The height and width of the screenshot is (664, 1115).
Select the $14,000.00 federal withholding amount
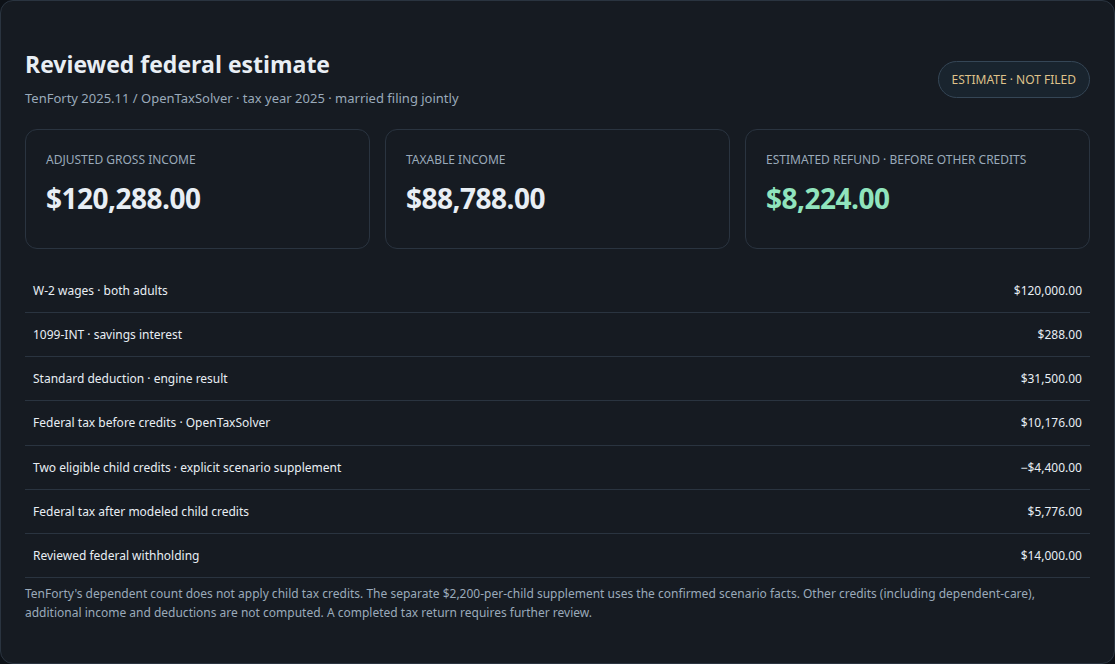click(1051, 556)
